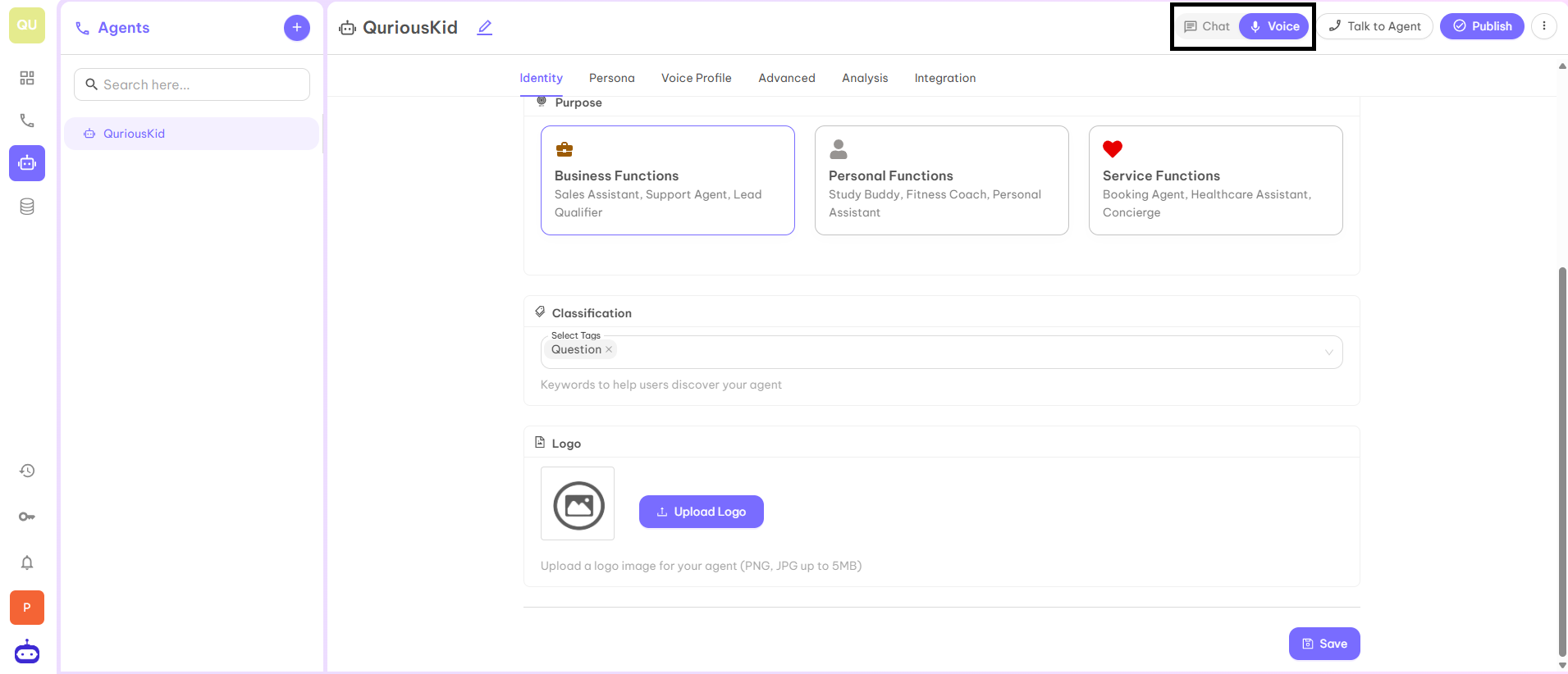Save the agent settings
1568x674 pixels.
click(1324, 644)
